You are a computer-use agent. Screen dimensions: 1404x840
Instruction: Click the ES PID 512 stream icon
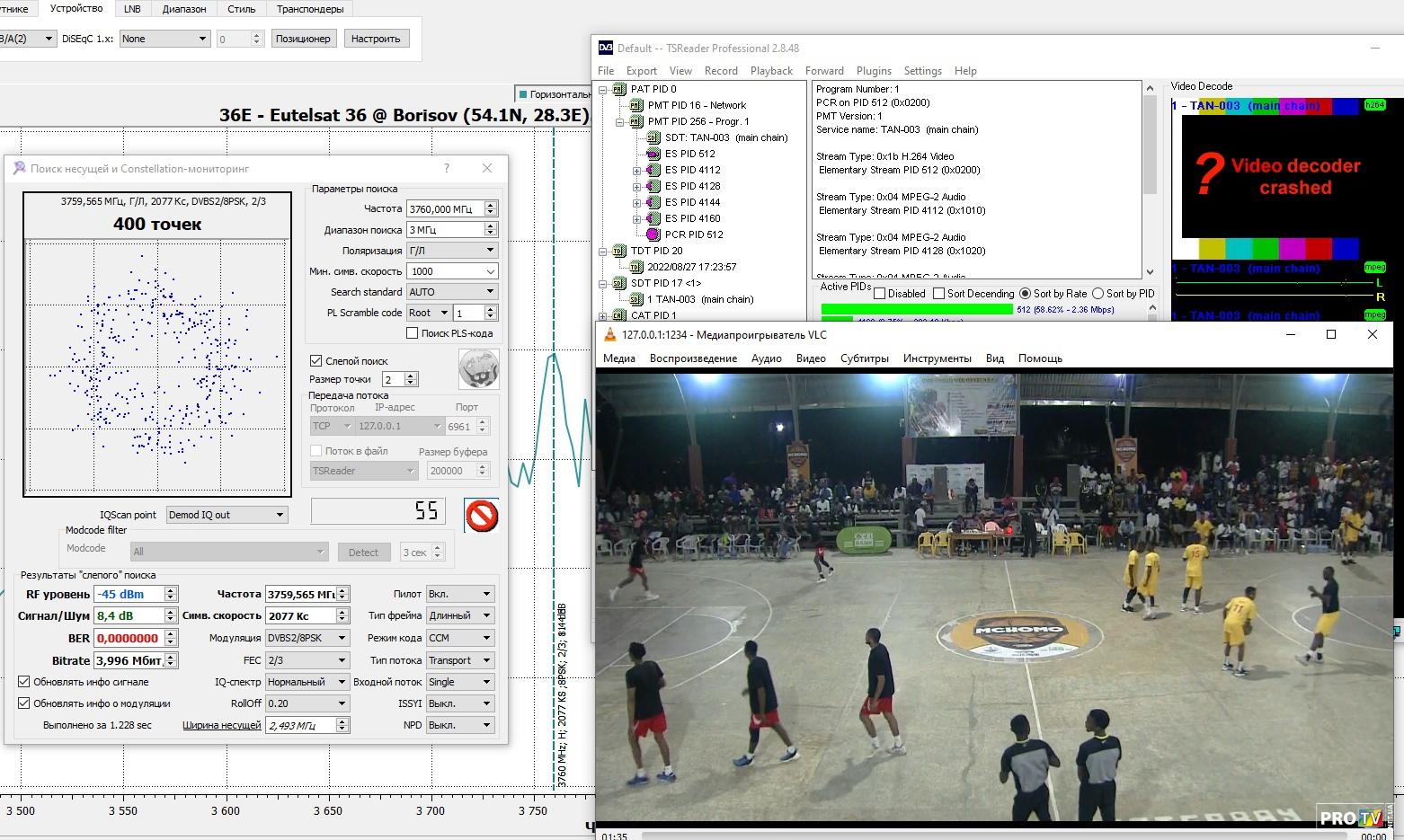(653, 154)
